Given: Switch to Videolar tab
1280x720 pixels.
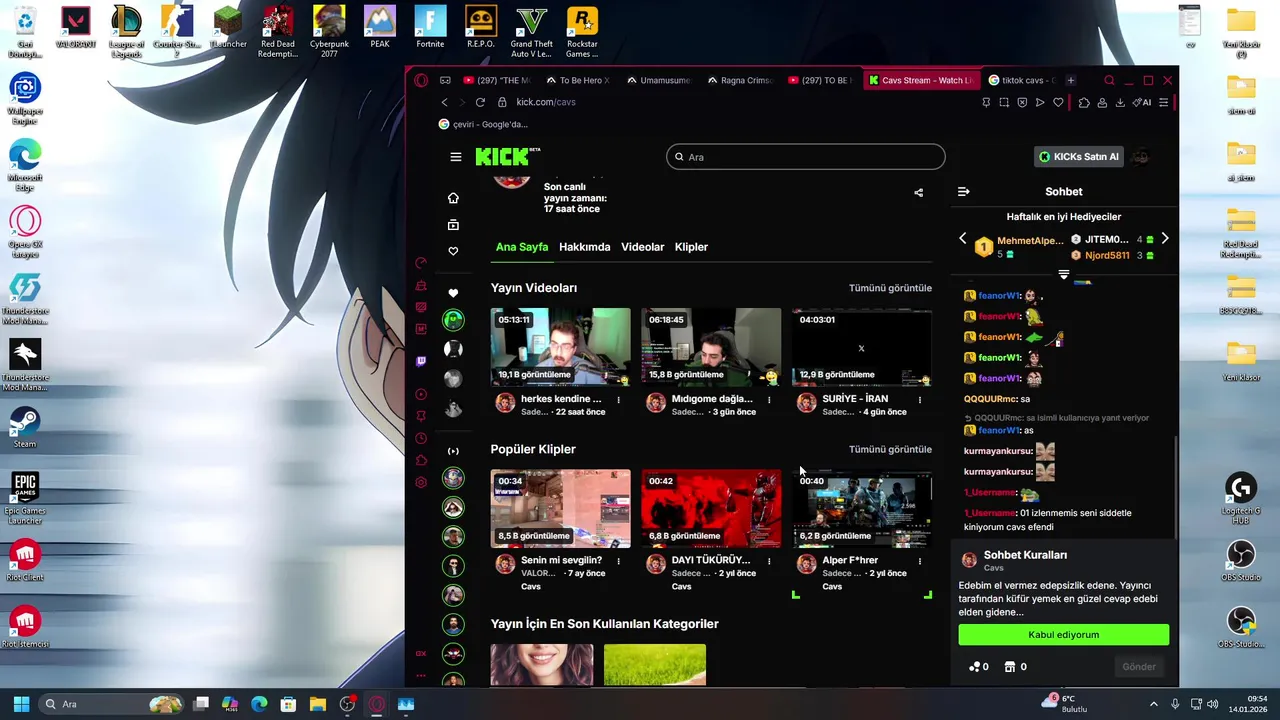Looking at the screenshot, I should [x=642, y=247].
